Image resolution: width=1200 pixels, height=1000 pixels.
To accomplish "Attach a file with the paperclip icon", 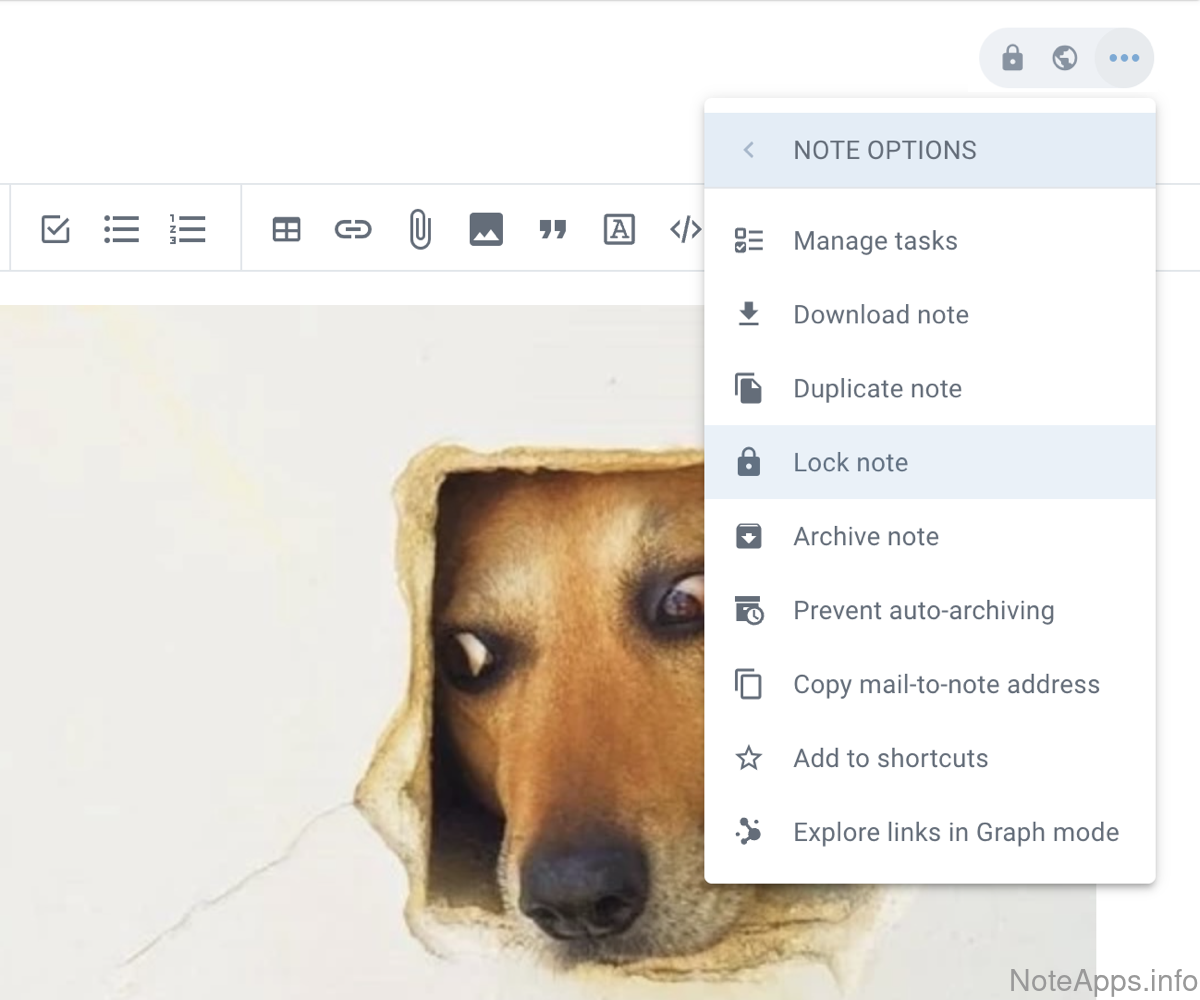I will click(420, 229).
